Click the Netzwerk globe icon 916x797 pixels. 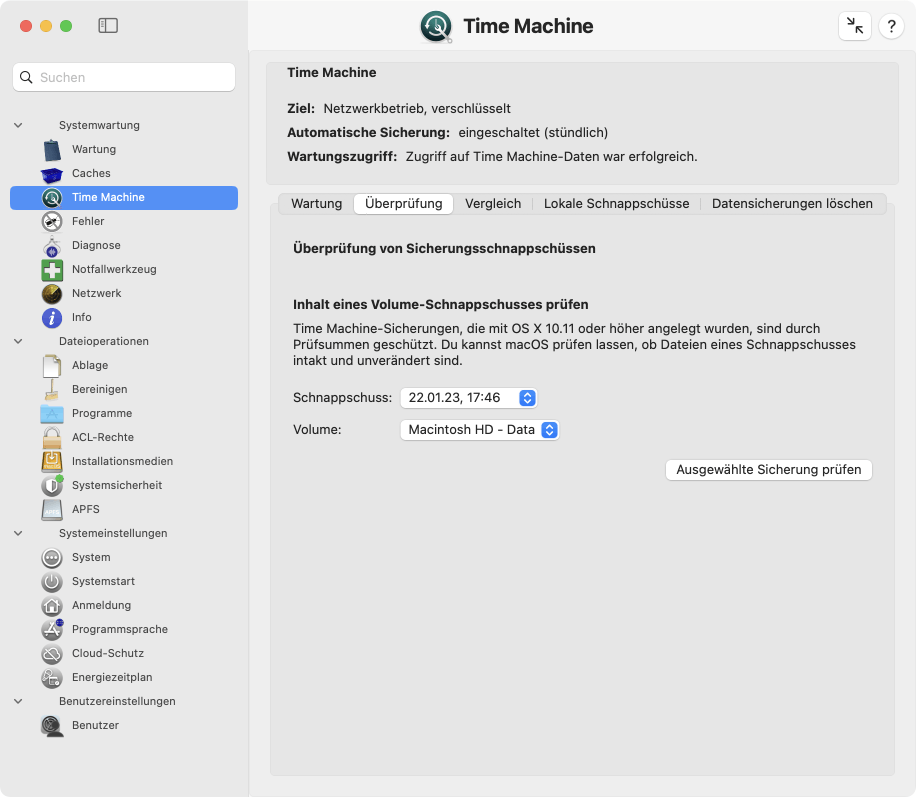point(52,293)
